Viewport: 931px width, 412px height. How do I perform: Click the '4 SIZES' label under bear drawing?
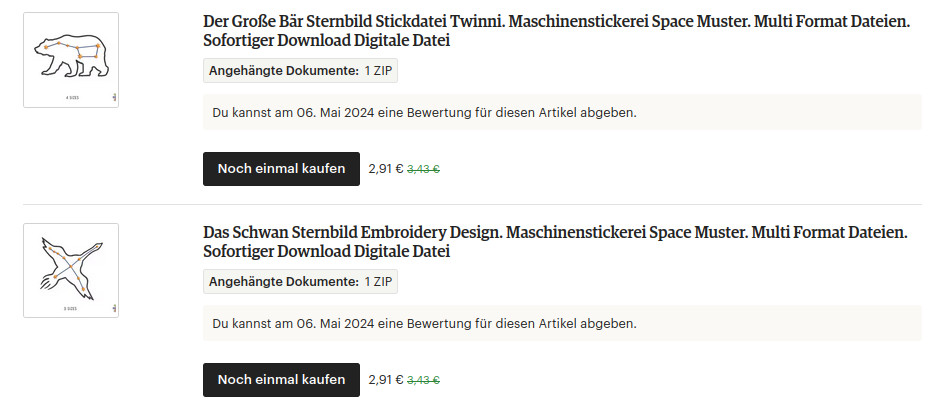pos(71,97)
